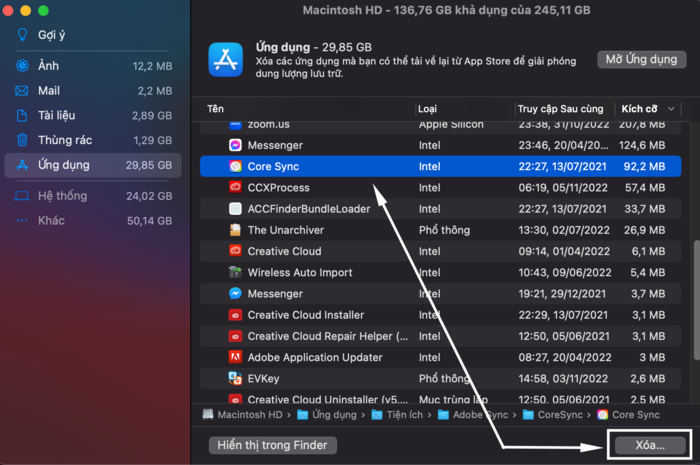Open the Ảnh category, 12,2 MB
This screenshot has width=700, height=465.
click(93, 66)
